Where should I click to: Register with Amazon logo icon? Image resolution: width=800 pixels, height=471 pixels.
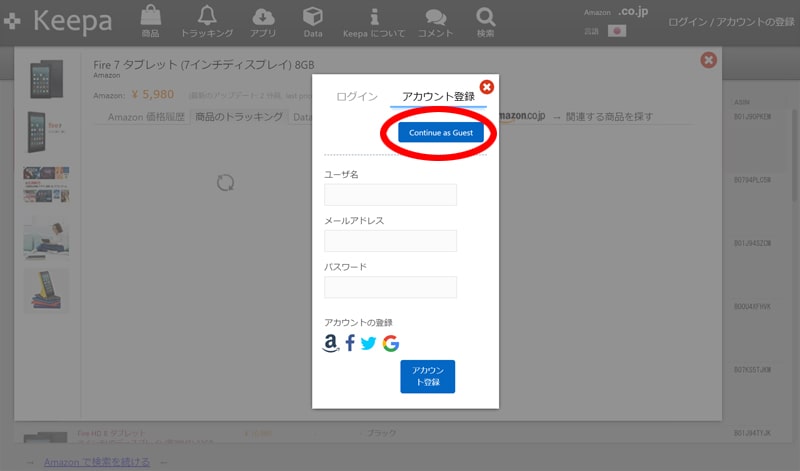[331, 343]
